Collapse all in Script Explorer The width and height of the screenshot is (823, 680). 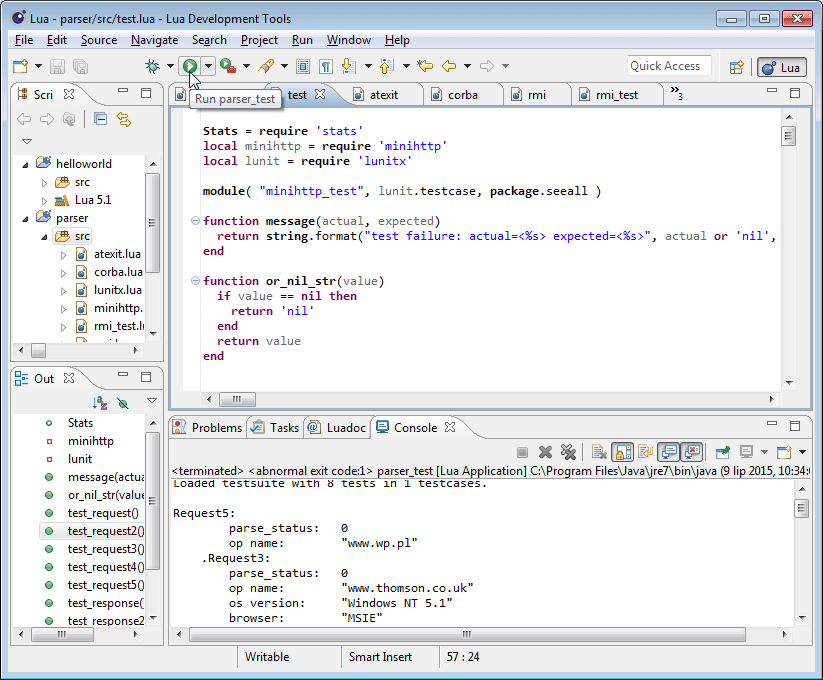tap(100, 119)
